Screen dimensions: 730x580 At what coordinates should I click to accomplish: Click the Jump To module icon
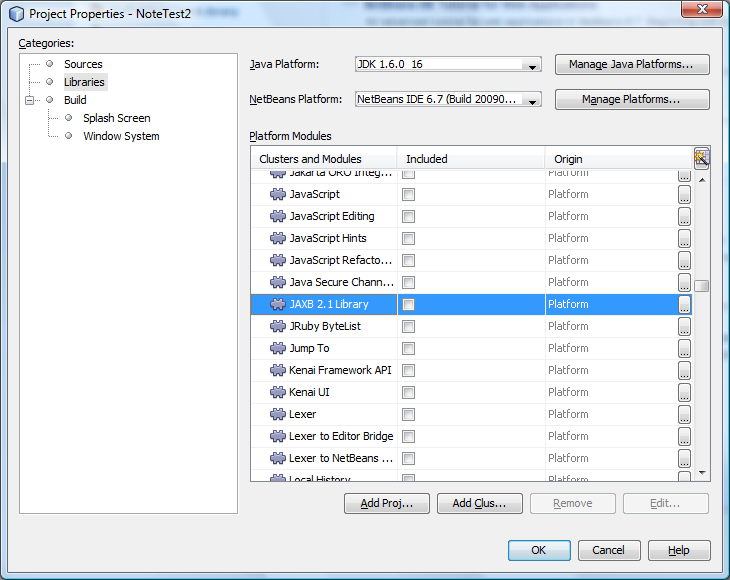(x=278, y=348)
